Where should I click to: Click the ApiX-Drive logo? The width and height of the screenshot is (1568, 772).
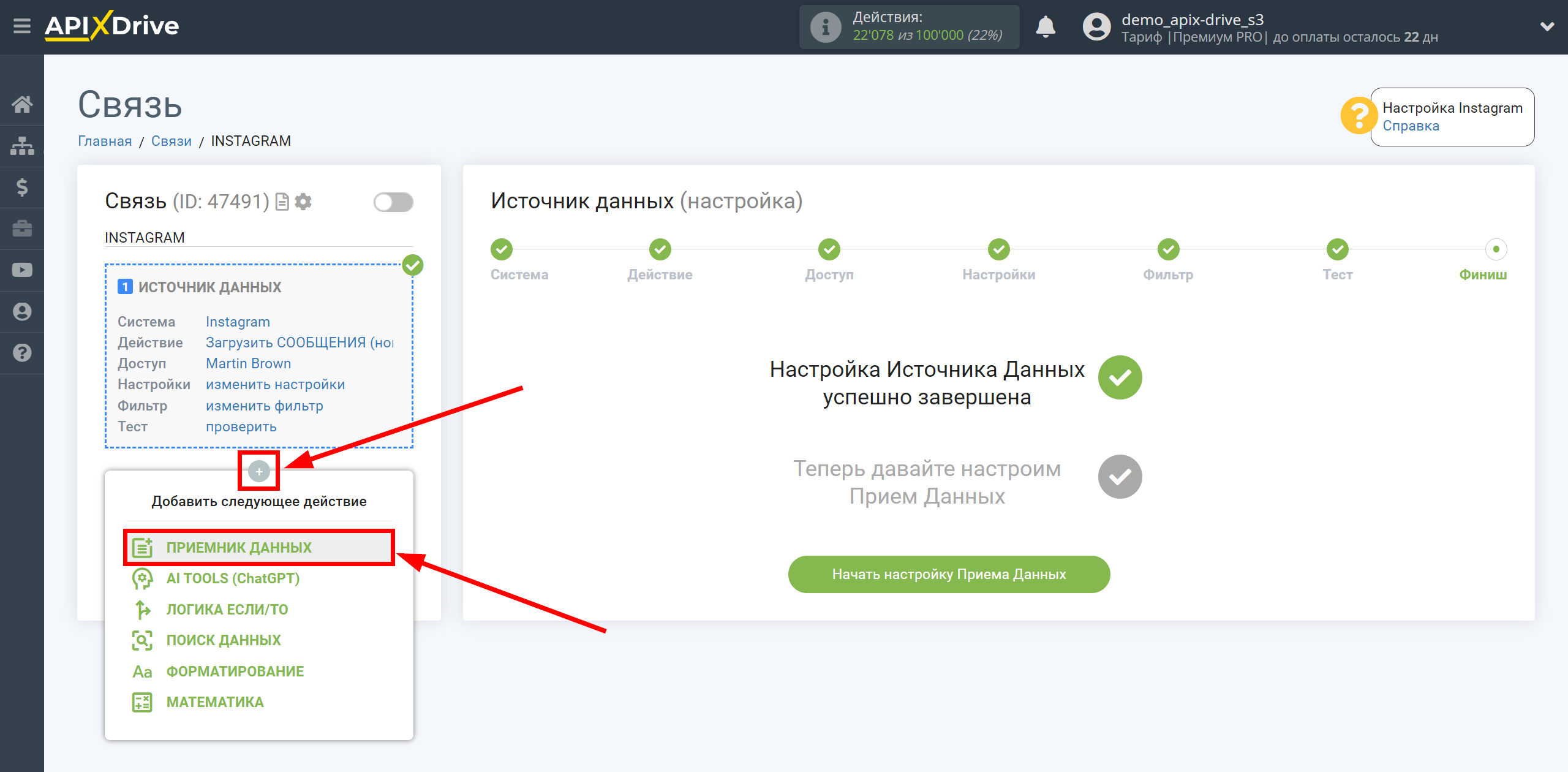(112, 26)
